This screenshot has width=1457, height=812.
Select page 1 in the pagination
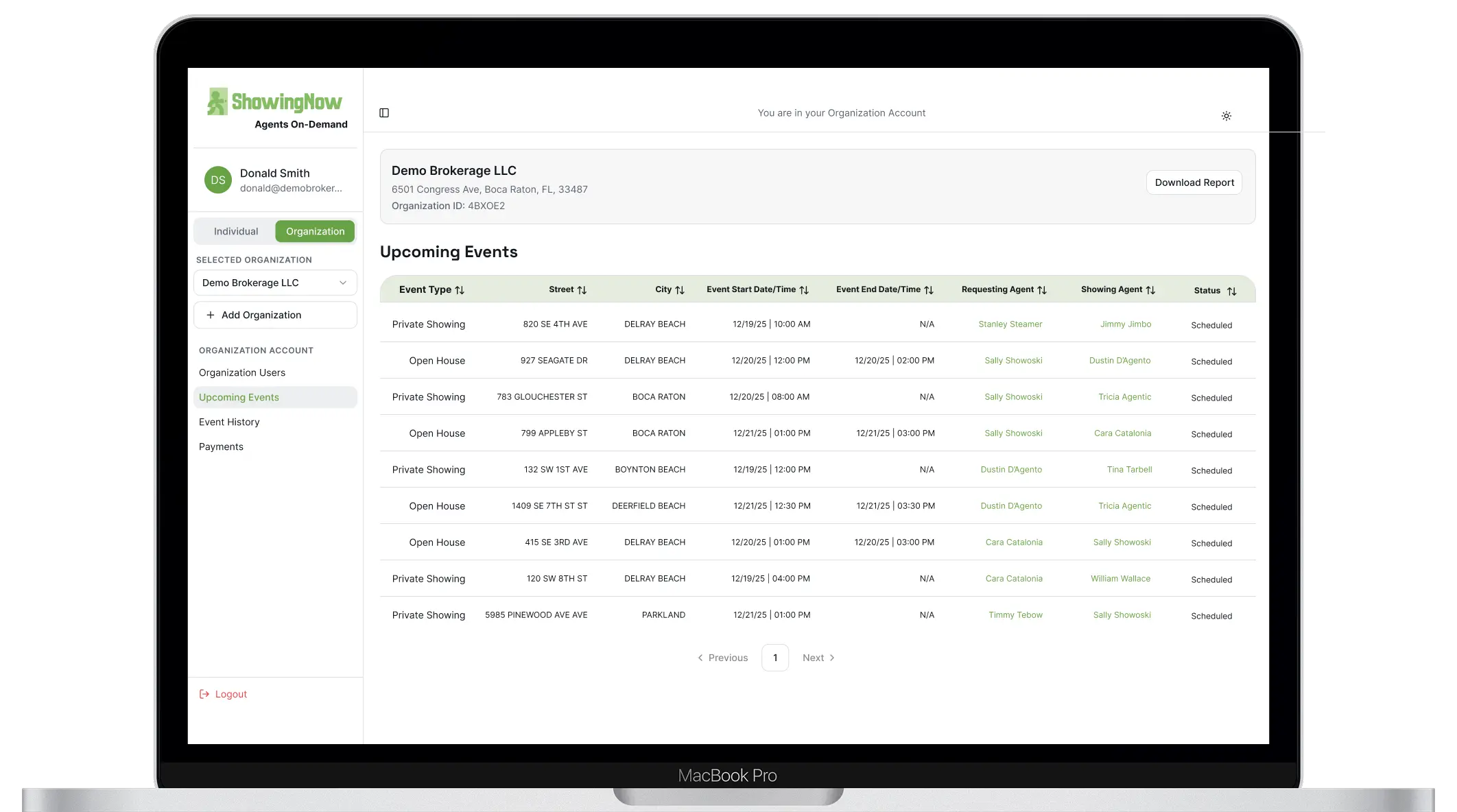pos(775,657)
